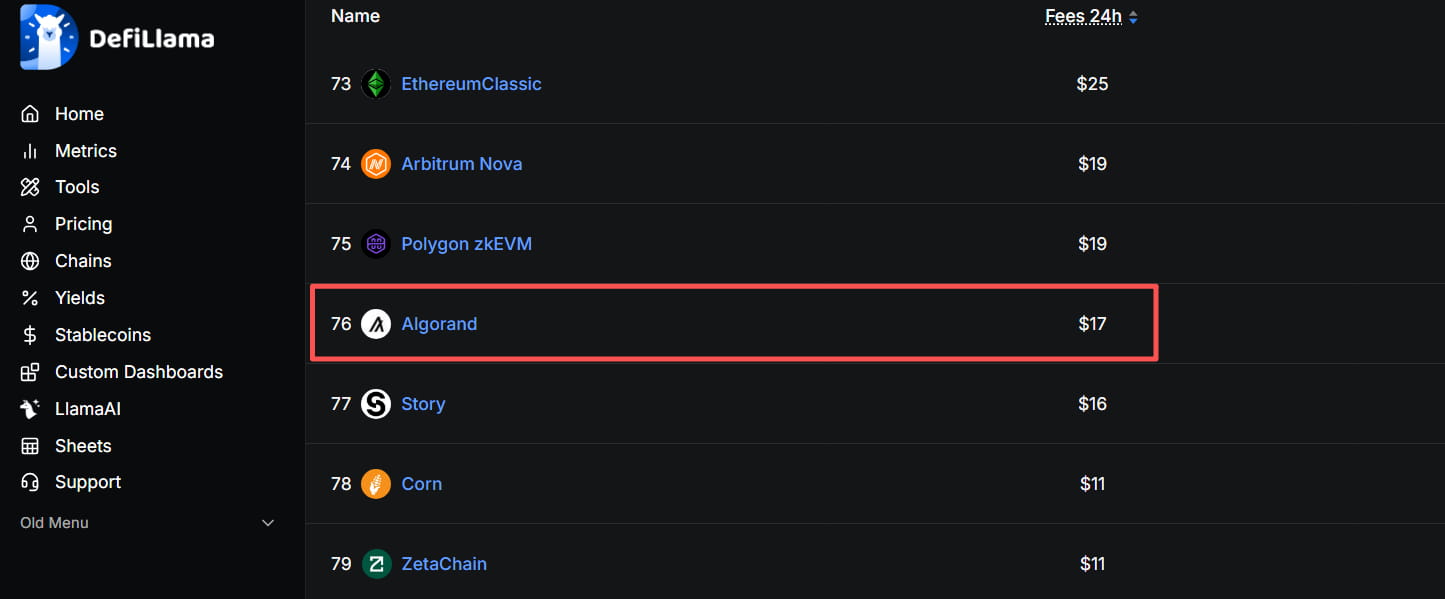Image resolution: width=1445 pixels, height=599 pixels.
Task: Click the Algorand chain logo icon
Action: (376, 324)
